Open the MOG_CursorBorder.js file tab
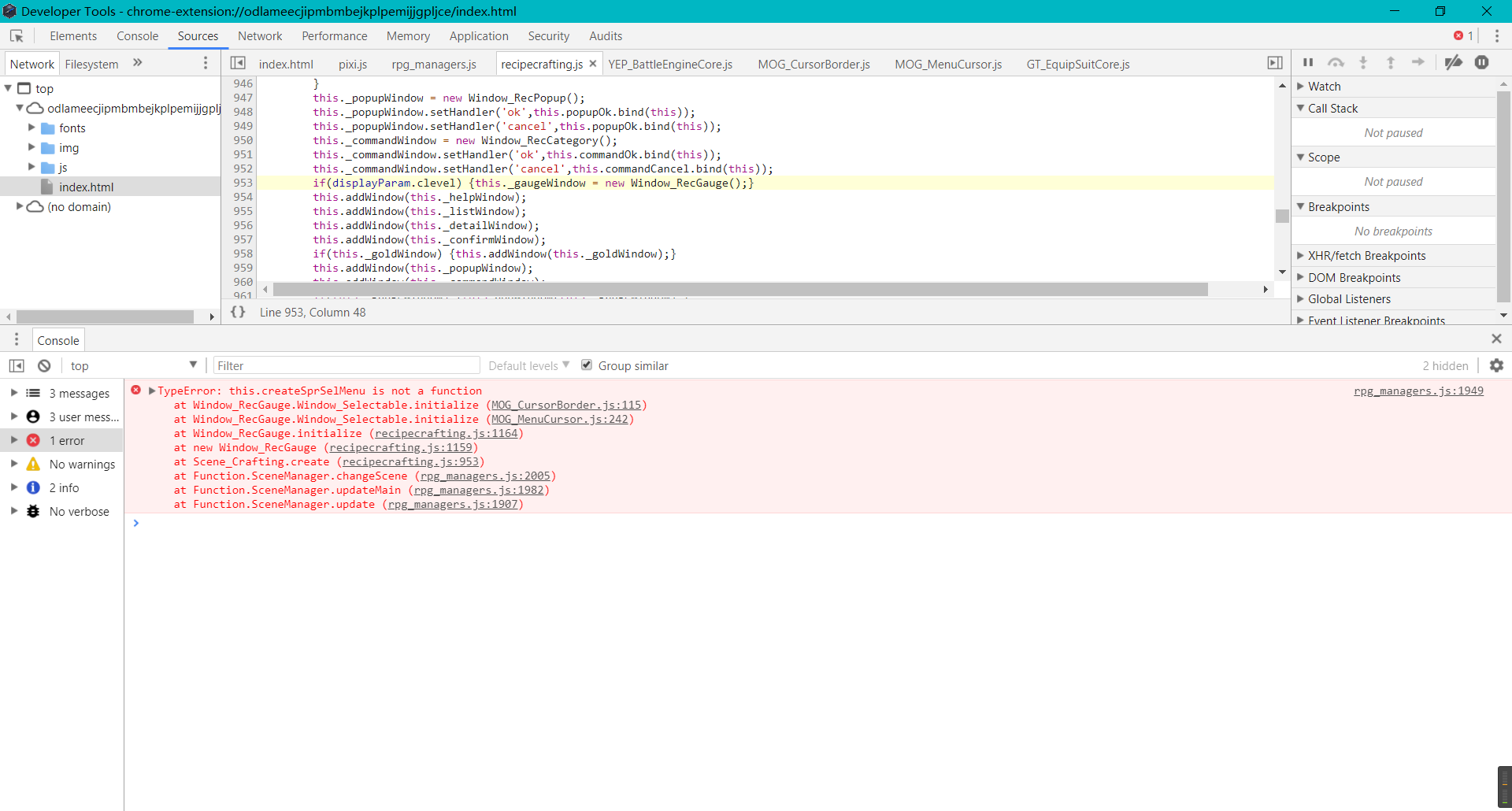The image size is (1512, 811). (813, 64)
